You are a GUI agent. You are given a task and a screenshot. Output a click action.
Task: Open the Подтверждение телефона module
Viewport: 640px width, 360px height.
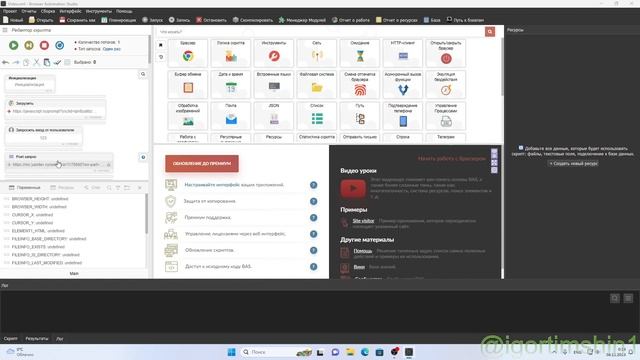(x=403, y=116)
